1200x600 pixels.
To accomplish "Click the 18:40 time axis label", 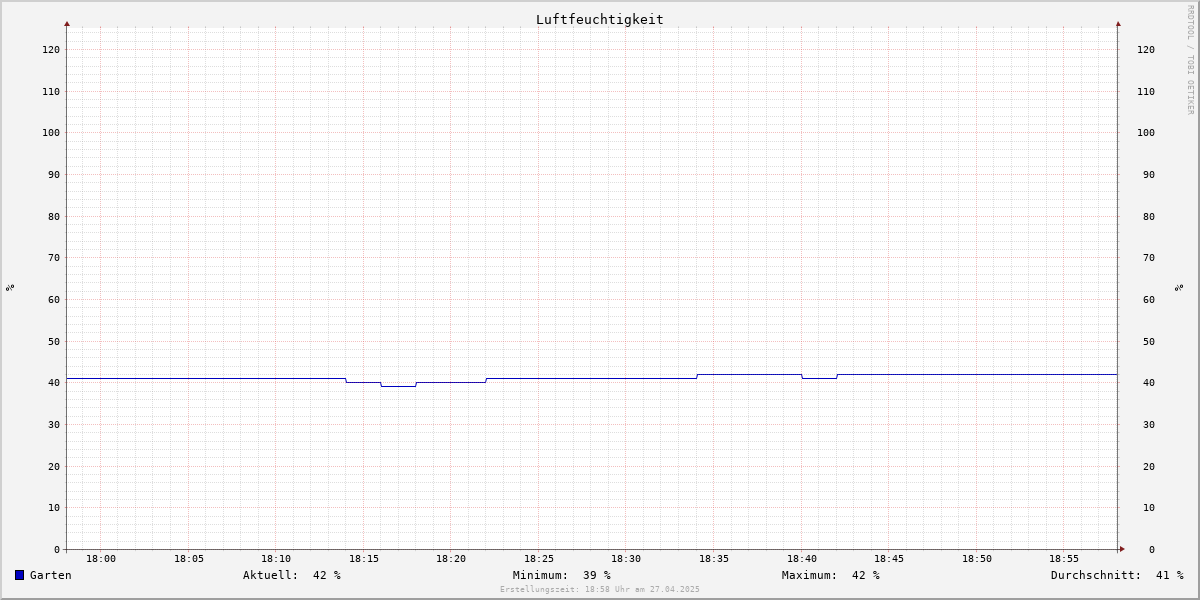I will pos(802,559).
